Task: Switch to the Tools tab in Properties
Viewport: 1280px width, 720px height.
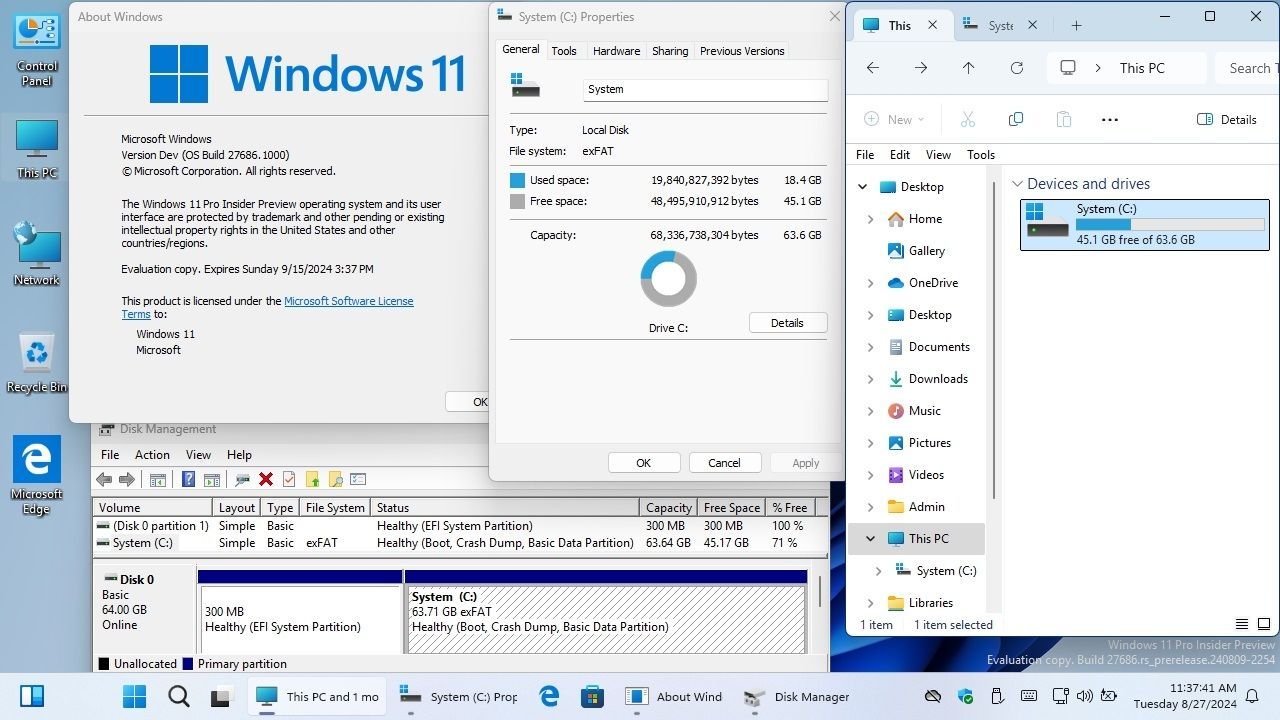Action: tap(564, 51)
